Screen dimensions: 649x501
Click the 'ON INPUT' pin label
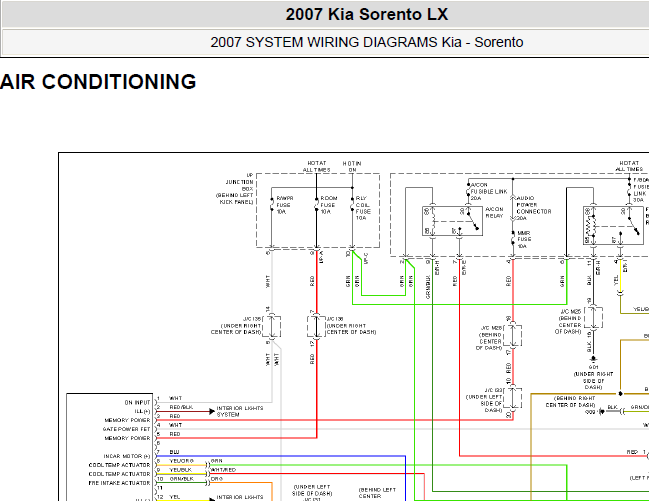pos(137,402)
